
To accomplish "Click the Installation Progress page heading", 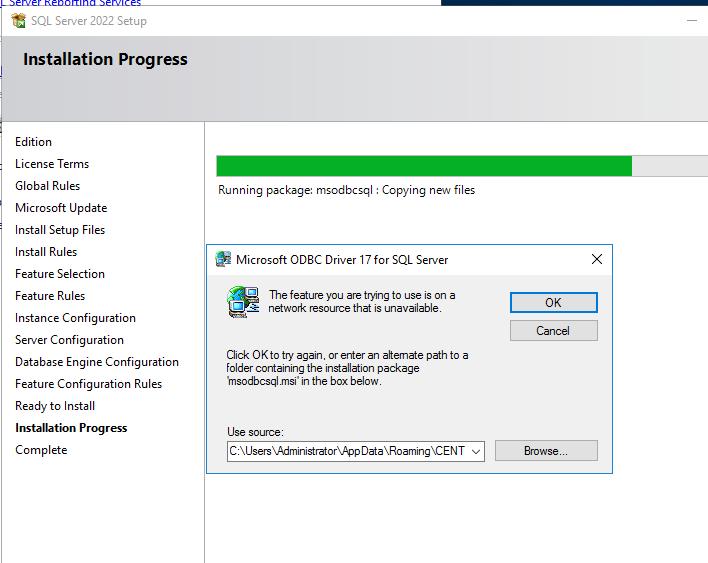I will pyautogui.click(x=105, y=59).
